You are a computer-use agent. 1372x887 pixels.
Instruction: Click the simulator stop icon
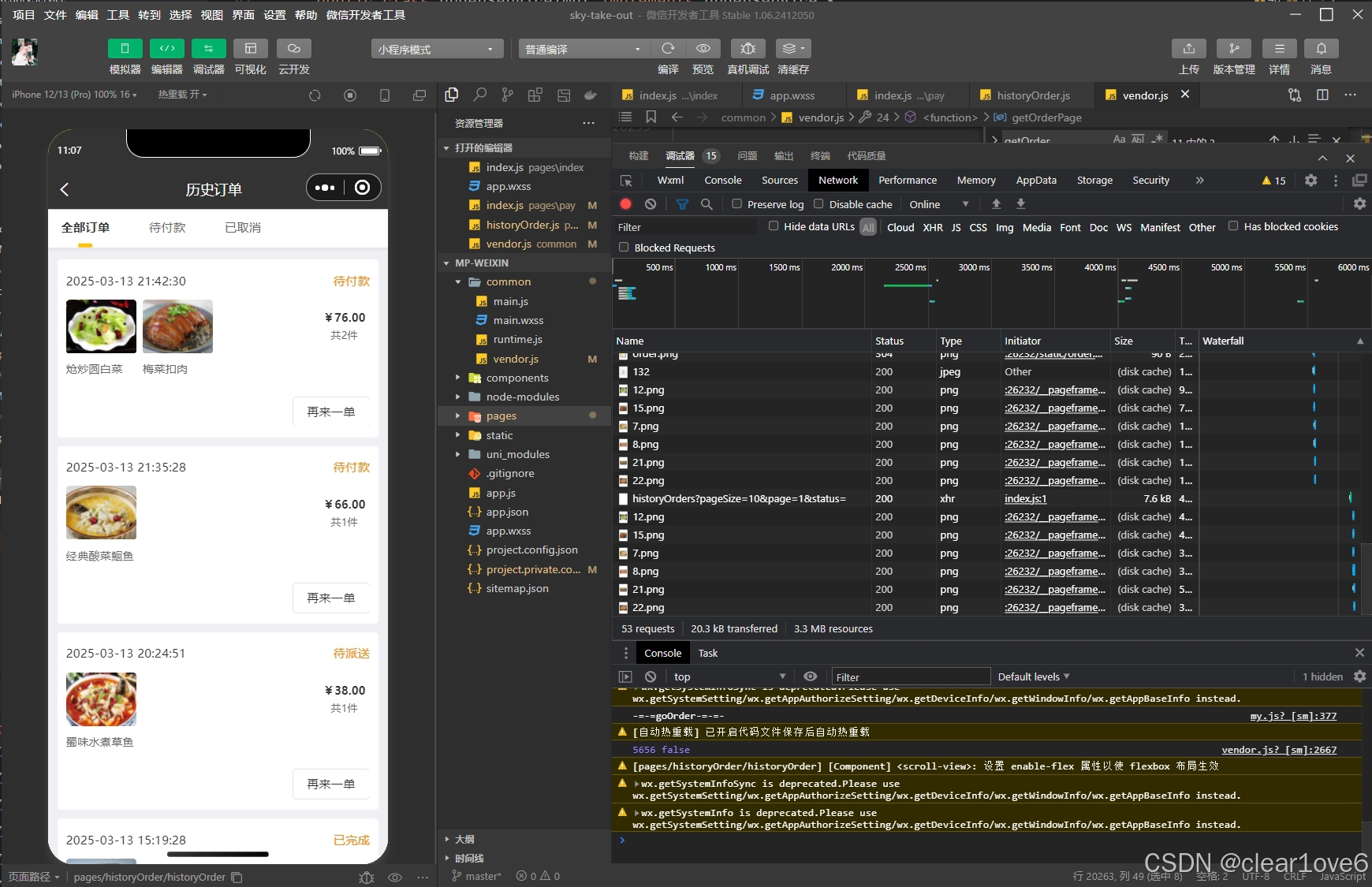click(350, 95)
